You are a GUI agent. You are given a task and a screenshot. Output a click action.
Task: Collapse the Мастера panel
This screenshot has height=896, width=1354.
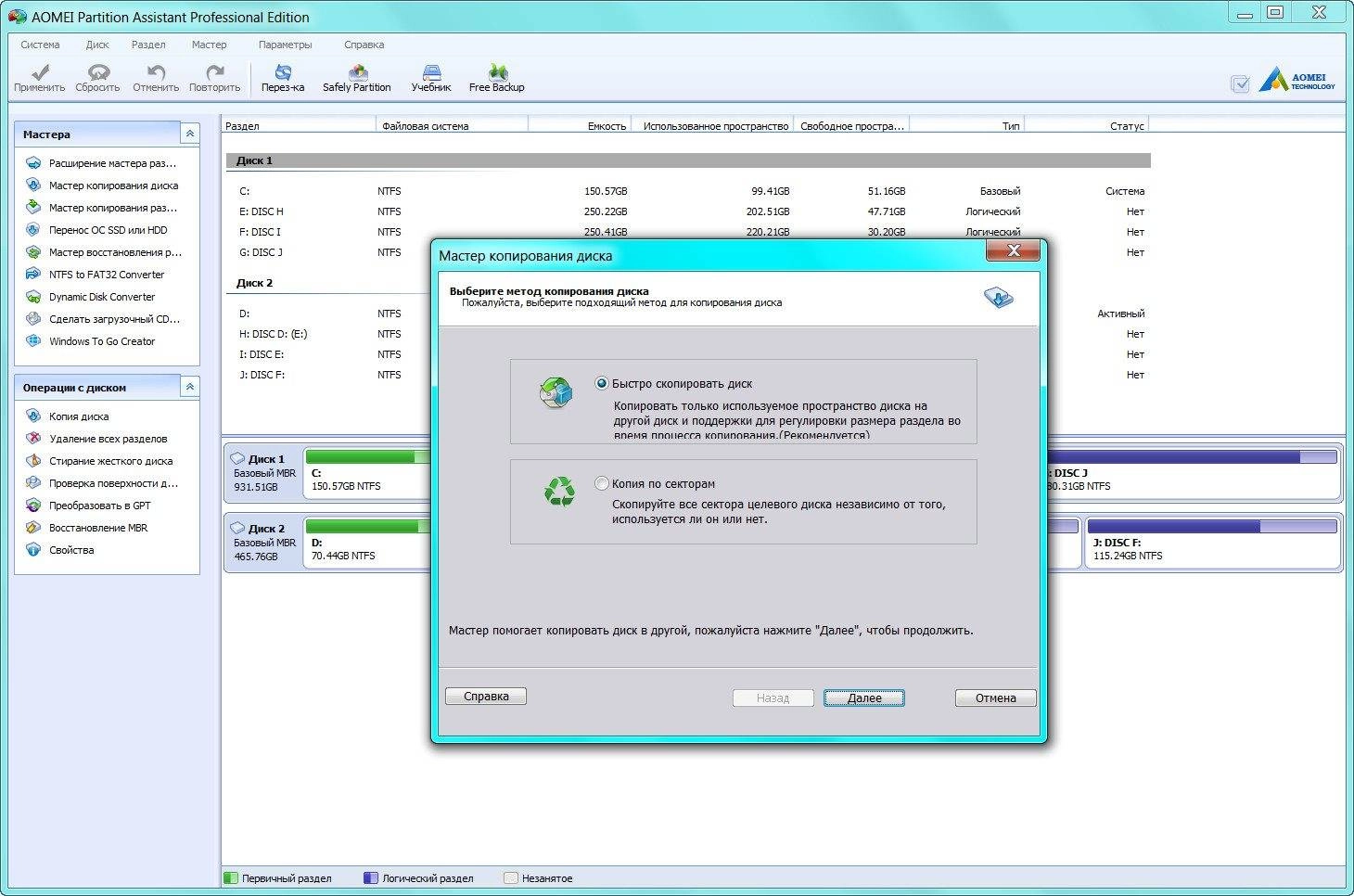[189, 134]
